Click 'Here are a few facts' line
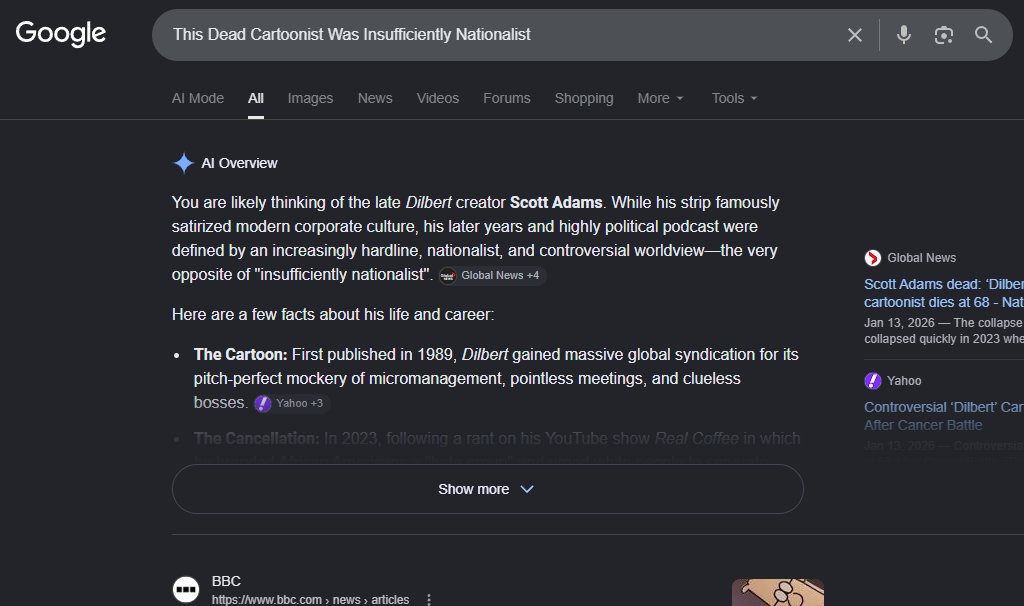Image resolution: width=1024 pixels, height=606 pixels. tap(333, 315)
